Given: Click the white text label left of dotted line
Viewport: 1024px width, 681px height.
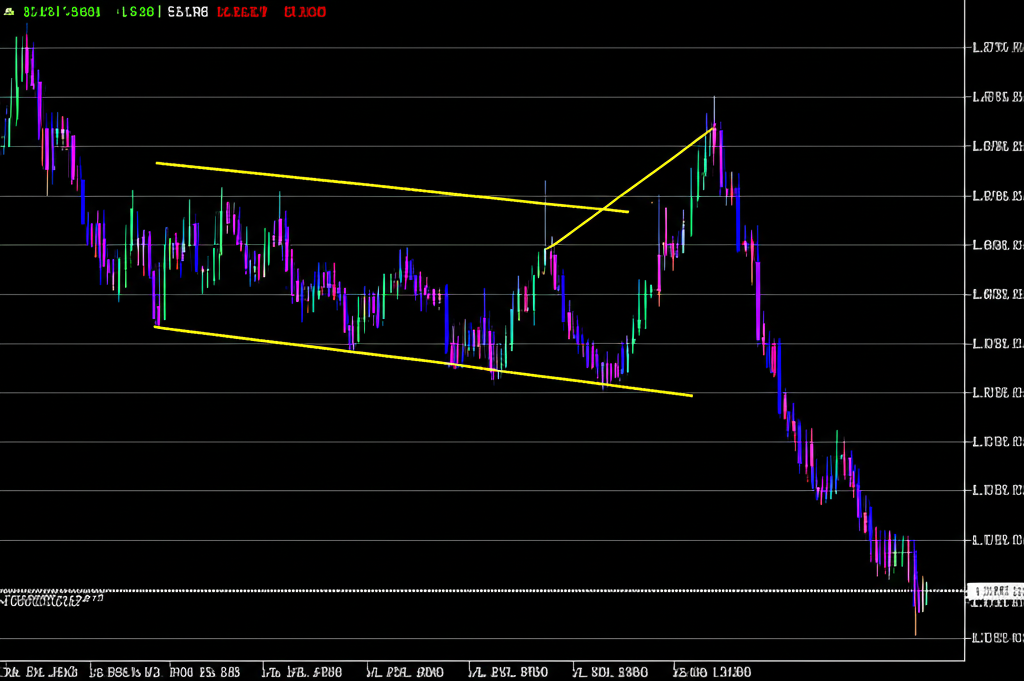Looking at the screenshot, I should pyautogui.click(x=50, y=600).
